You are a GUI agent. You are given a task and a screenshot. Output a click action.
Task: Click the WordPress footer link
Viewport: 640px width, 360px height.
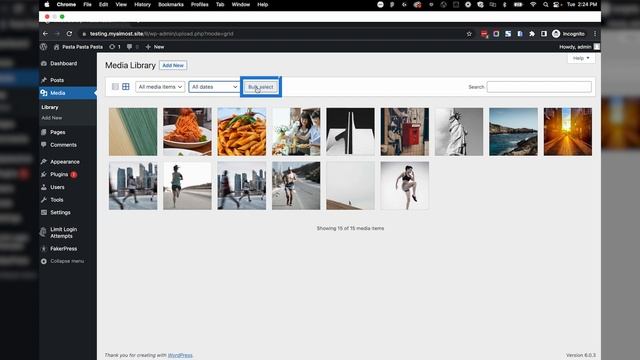click(x=180, y=355)
